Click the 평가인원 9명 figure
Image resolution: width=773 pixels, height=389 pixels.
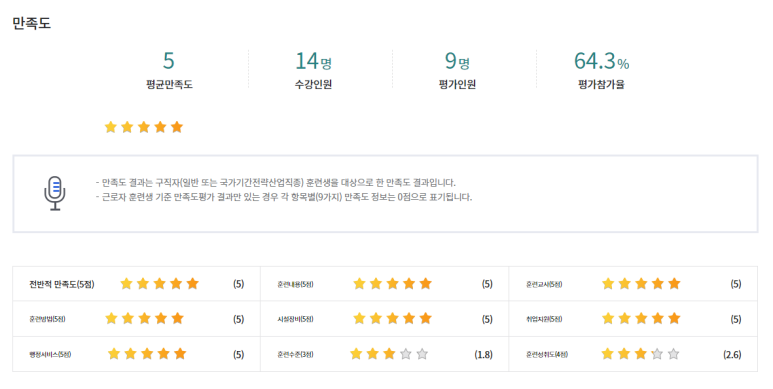tap(457, 61)
